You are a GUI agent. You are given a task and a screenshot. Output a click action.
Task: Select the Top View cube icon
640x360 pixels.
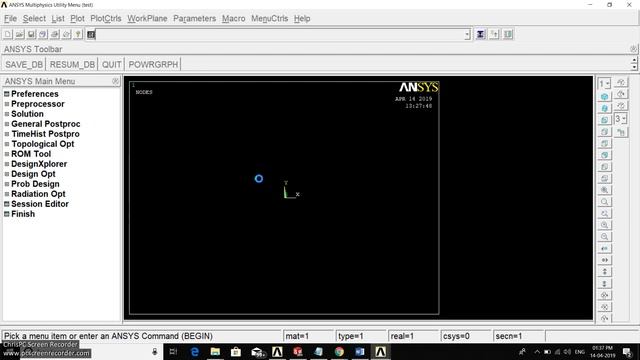tap(604, 143)
